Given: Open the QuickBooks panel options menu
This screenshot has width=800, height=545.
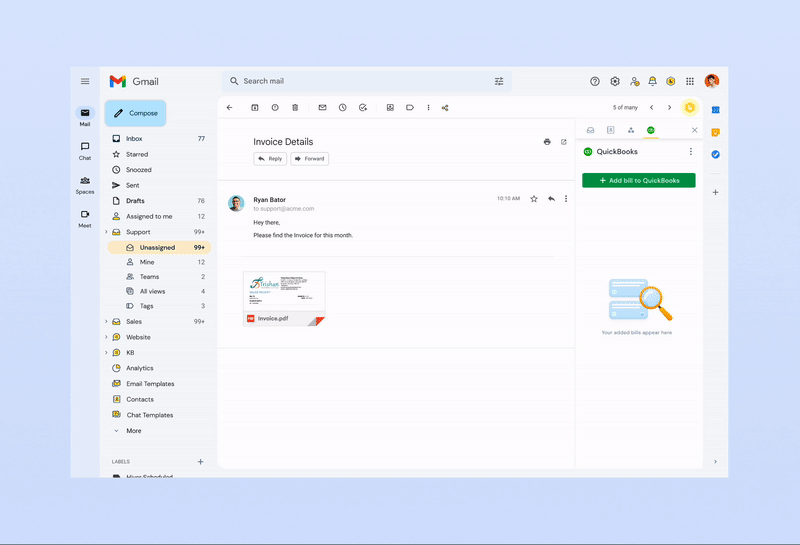Looking at the screenshot, I should 691,152.
